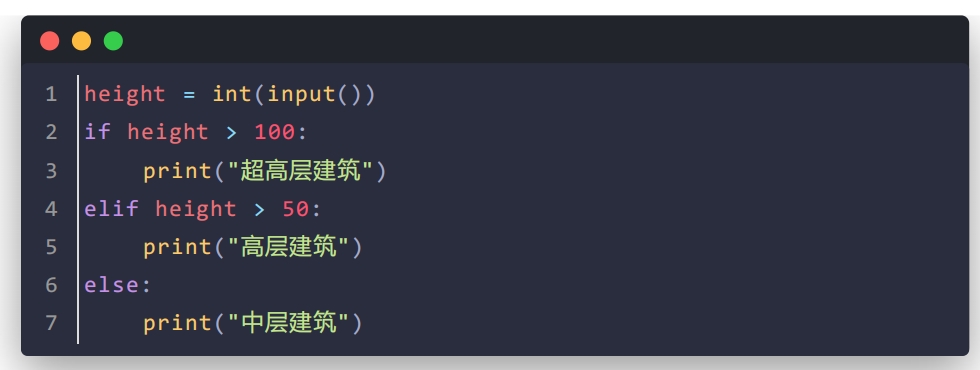Click the green maximize window dot
Screen dimensions: 980x370
click(113, 41)
